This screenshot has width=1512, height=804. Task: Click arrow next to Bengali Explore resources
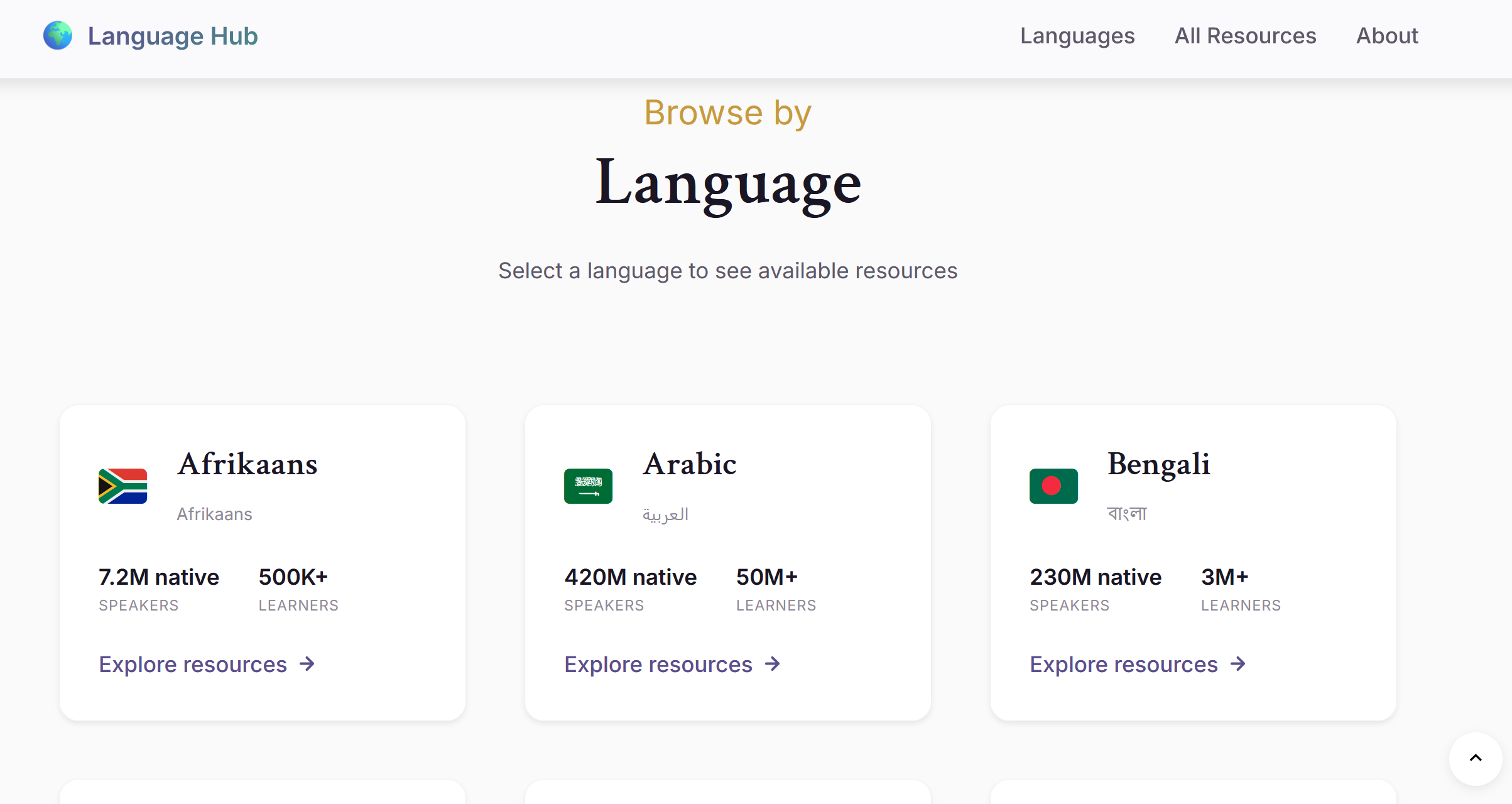click(1238, 664)
